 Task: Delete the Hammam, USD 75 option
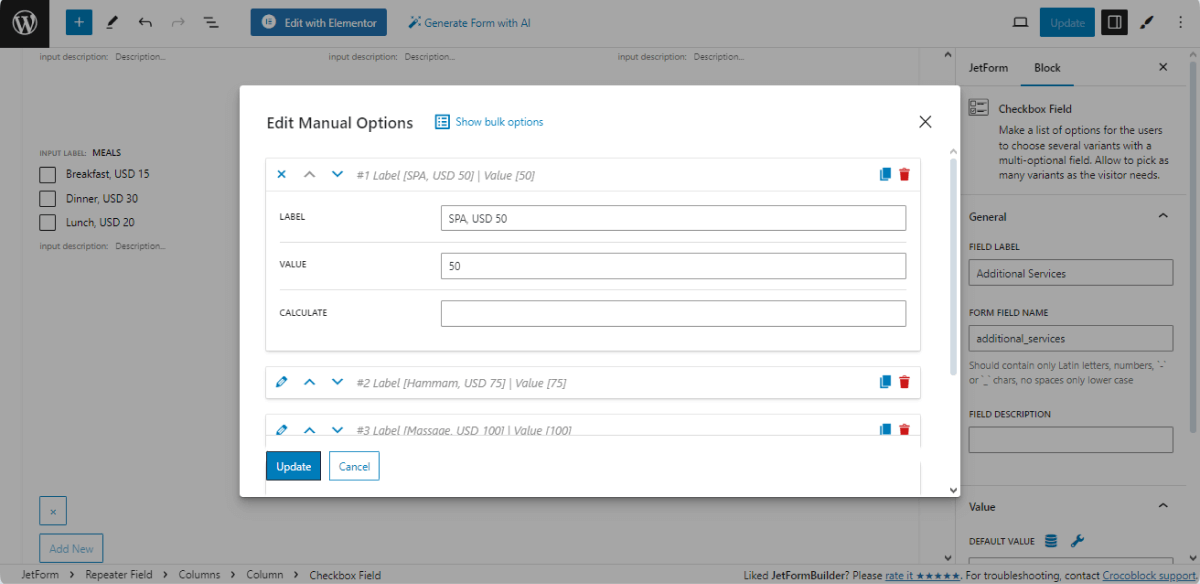(904, 381)
